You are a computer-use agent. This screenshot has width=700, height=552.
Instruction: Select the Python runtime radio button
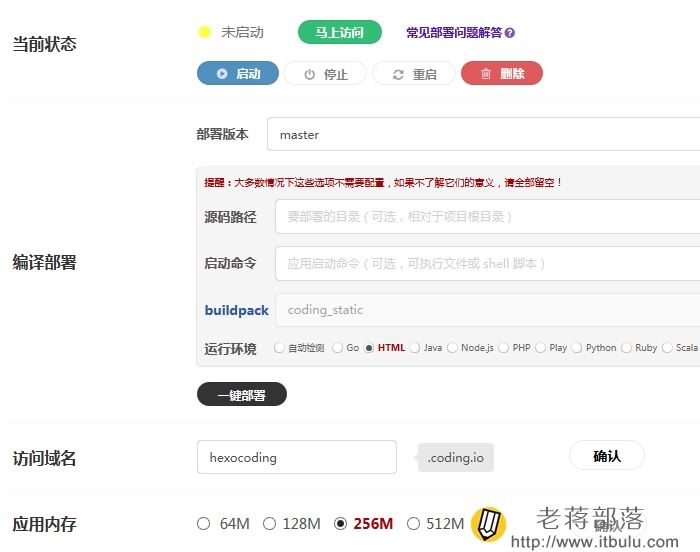577,347
